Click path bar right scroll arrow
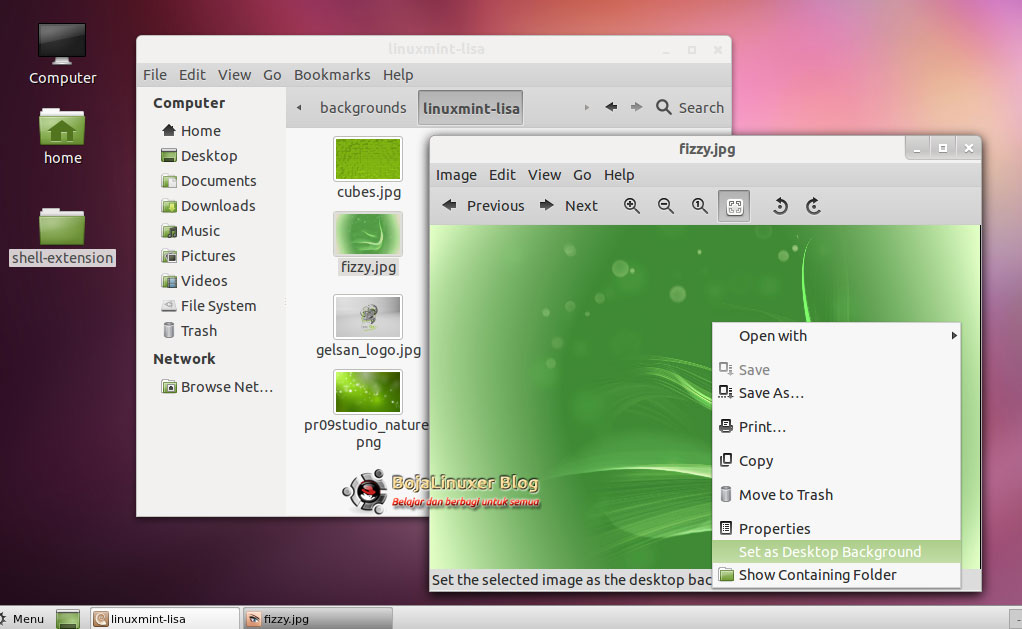The image size is (1022, 629). tap(587, 108)
